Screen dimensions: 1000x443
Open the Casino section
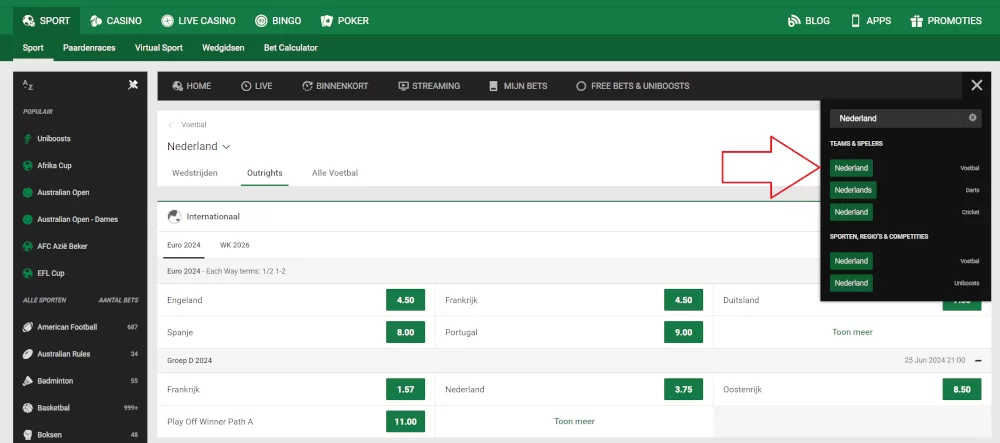click(115, 20)
